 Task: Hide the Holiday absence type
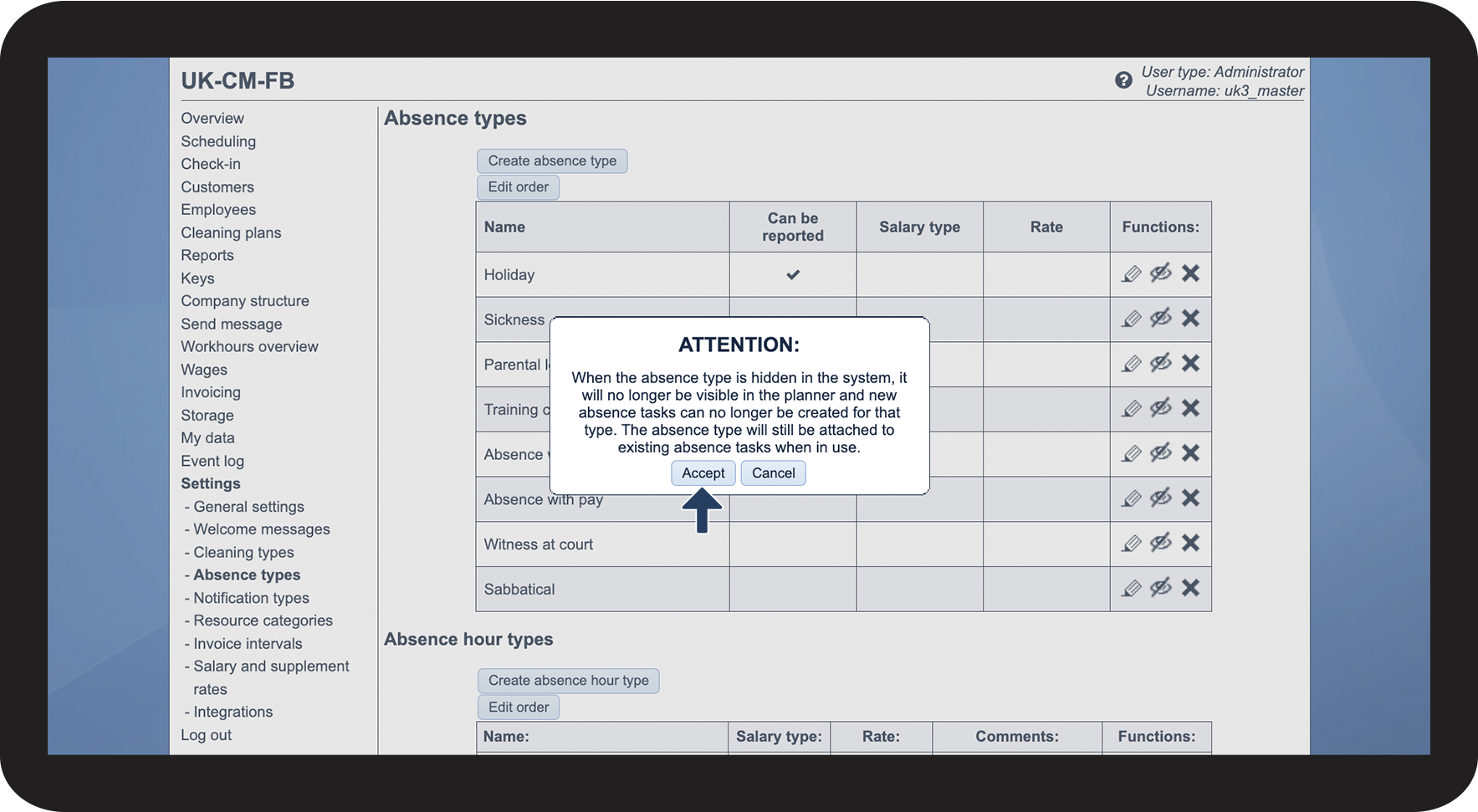pos(1161,273)
